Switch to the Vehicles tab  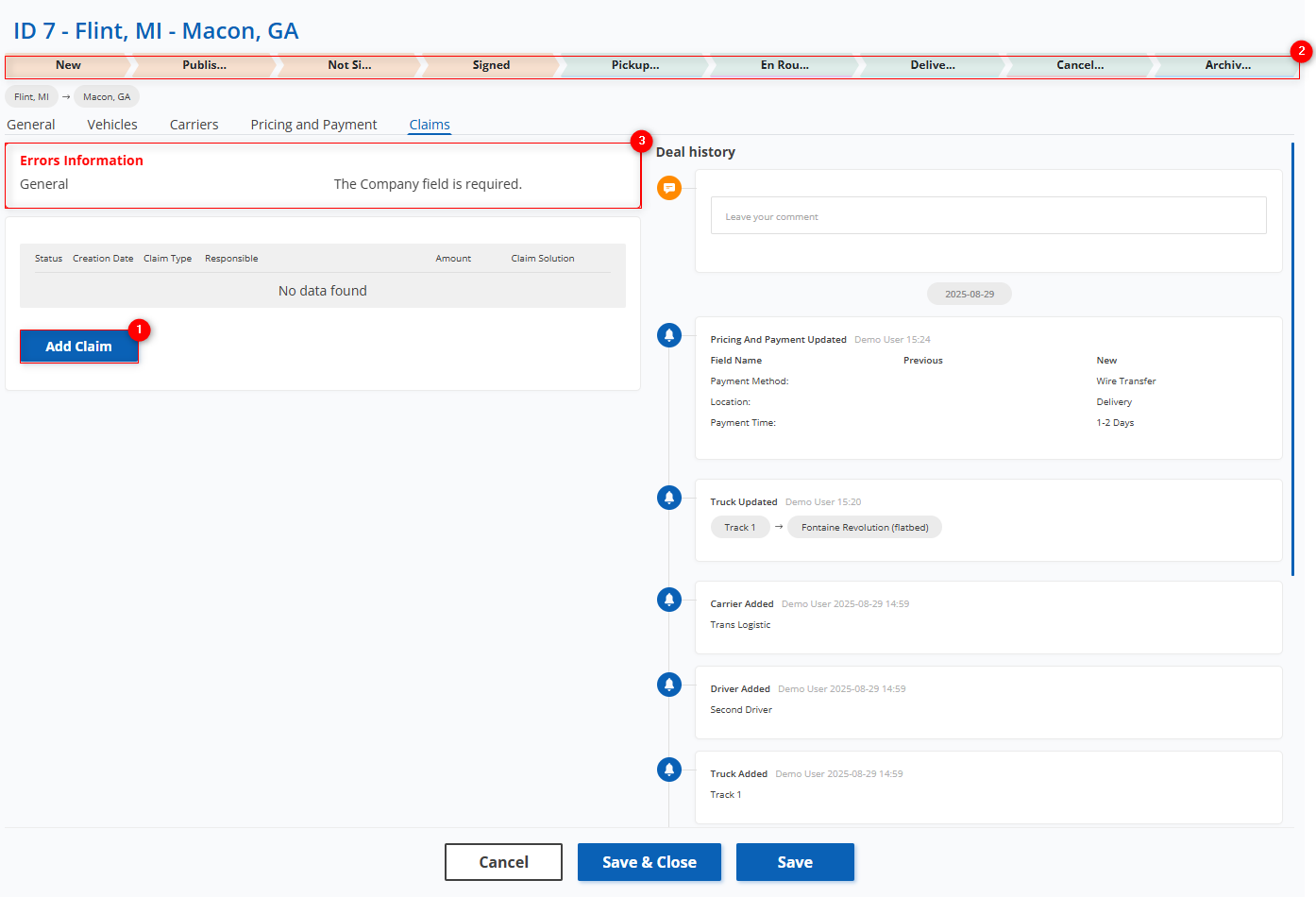(112, 125)
